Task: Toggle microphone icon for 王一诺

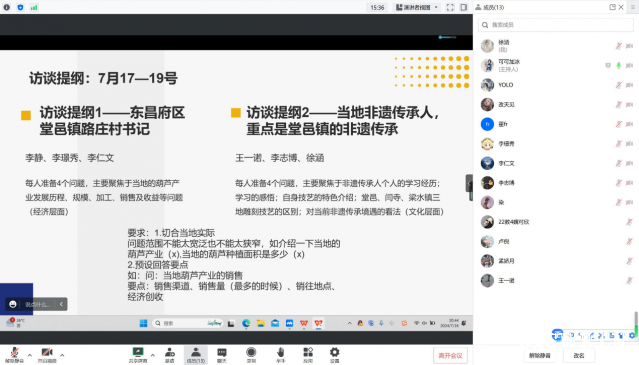Action: pyautogui.click(x=630, y=280)
